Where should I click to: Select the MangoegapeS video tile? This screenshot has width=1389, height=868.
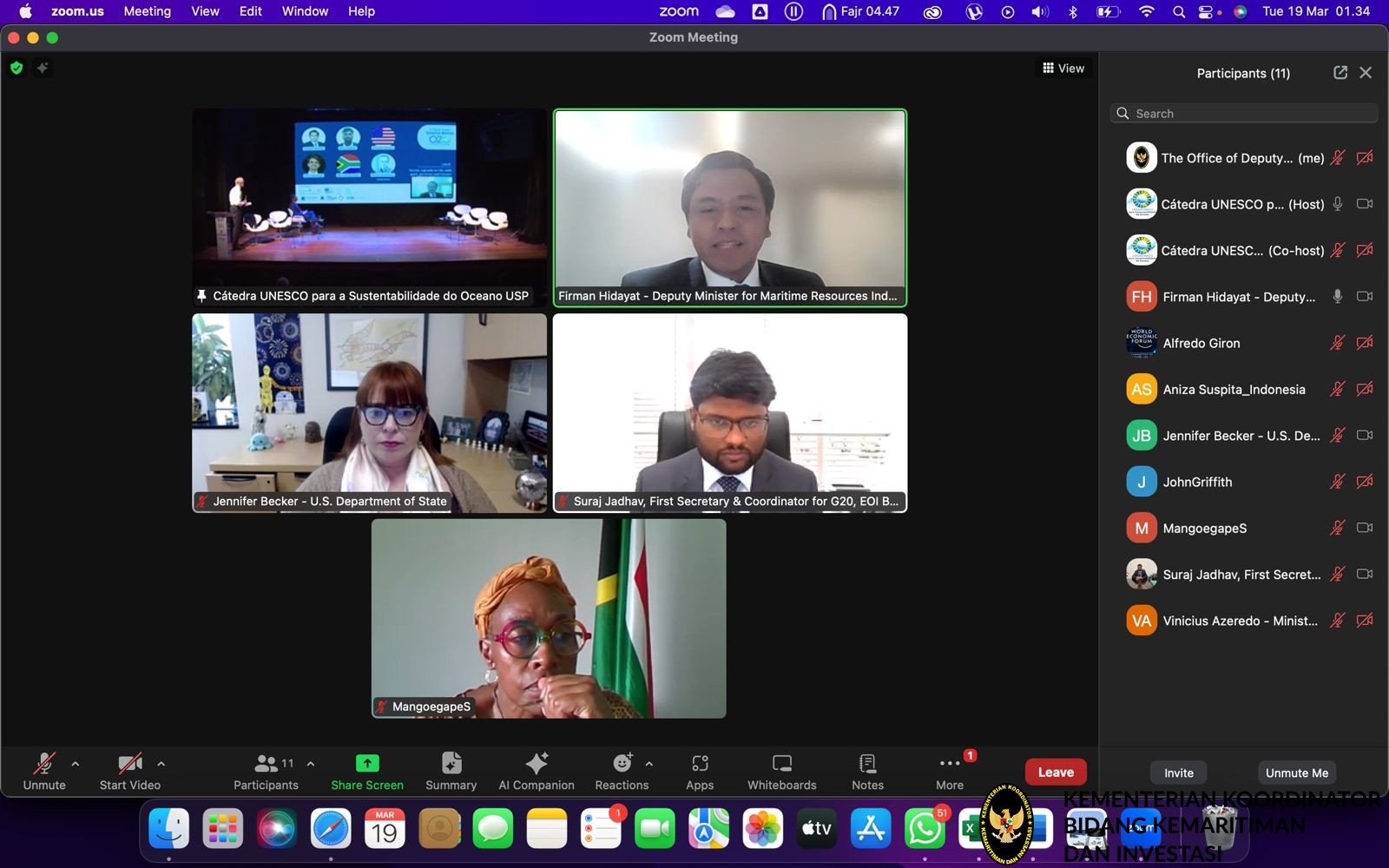[x=549, y=618]
